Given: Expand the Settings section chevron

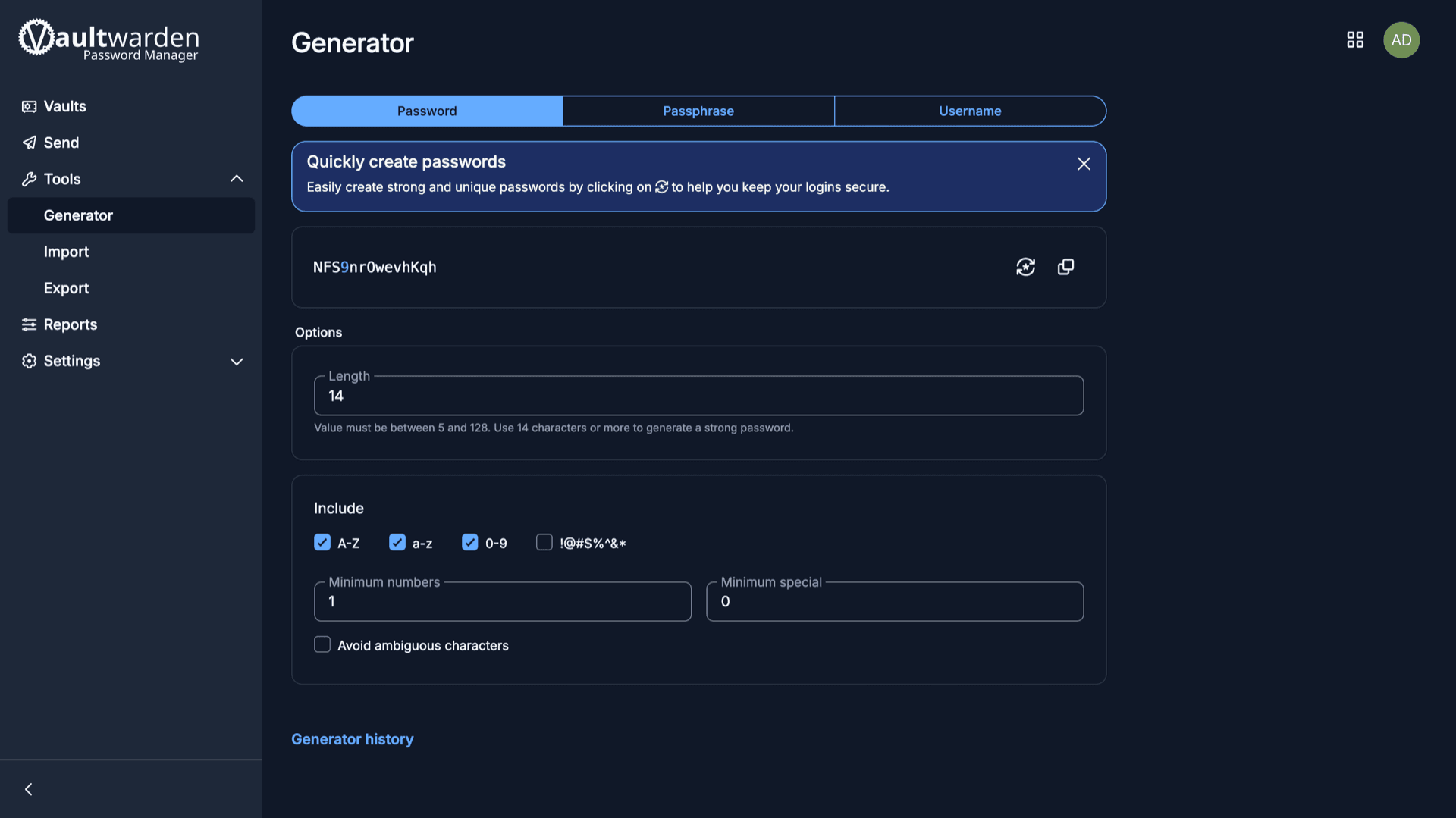Looking at the screenshot, I should 237,362.
